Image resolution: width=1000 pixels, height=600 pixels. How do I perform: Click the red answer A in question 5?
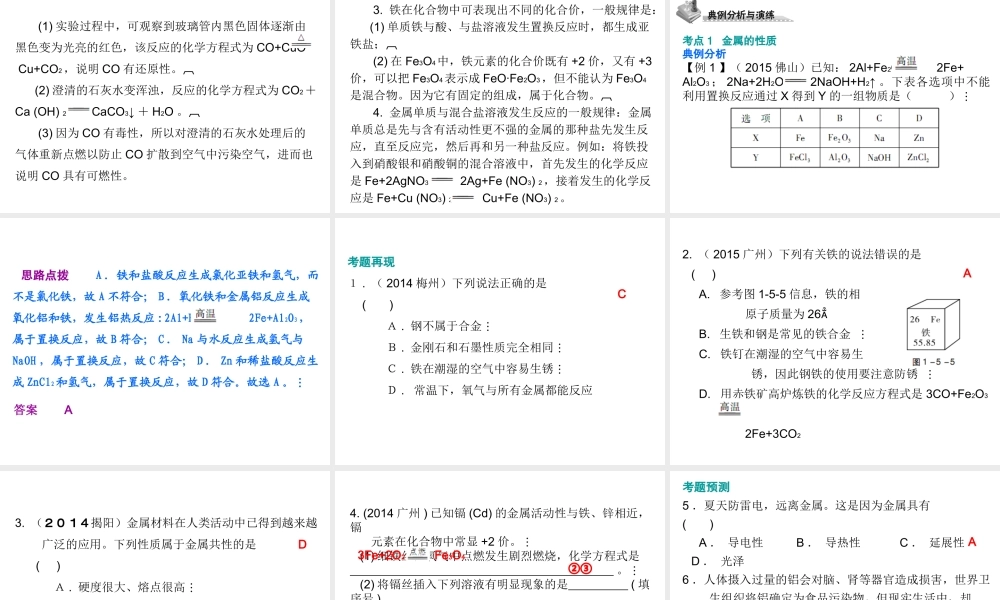coord(972,542)
